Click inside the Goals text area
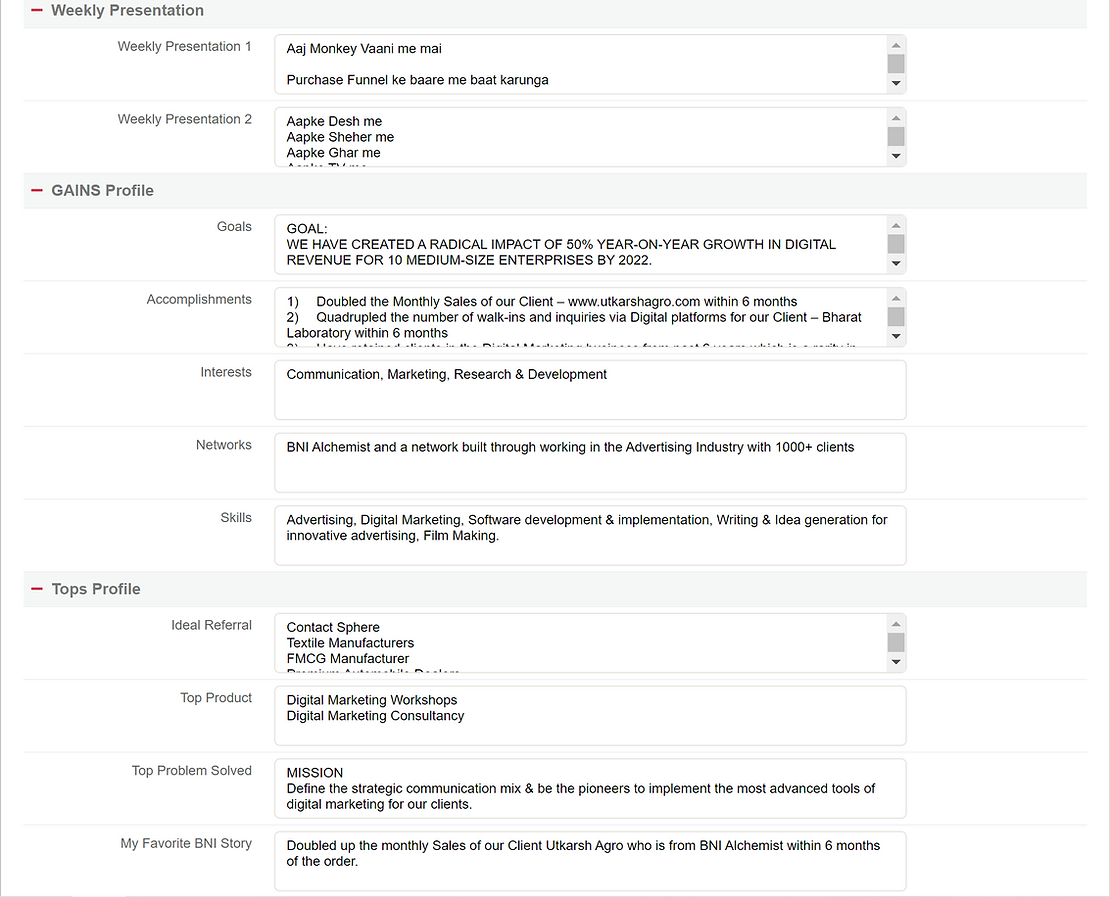The width and height of the screenshot is (1110, 897). tap(580, 245)
